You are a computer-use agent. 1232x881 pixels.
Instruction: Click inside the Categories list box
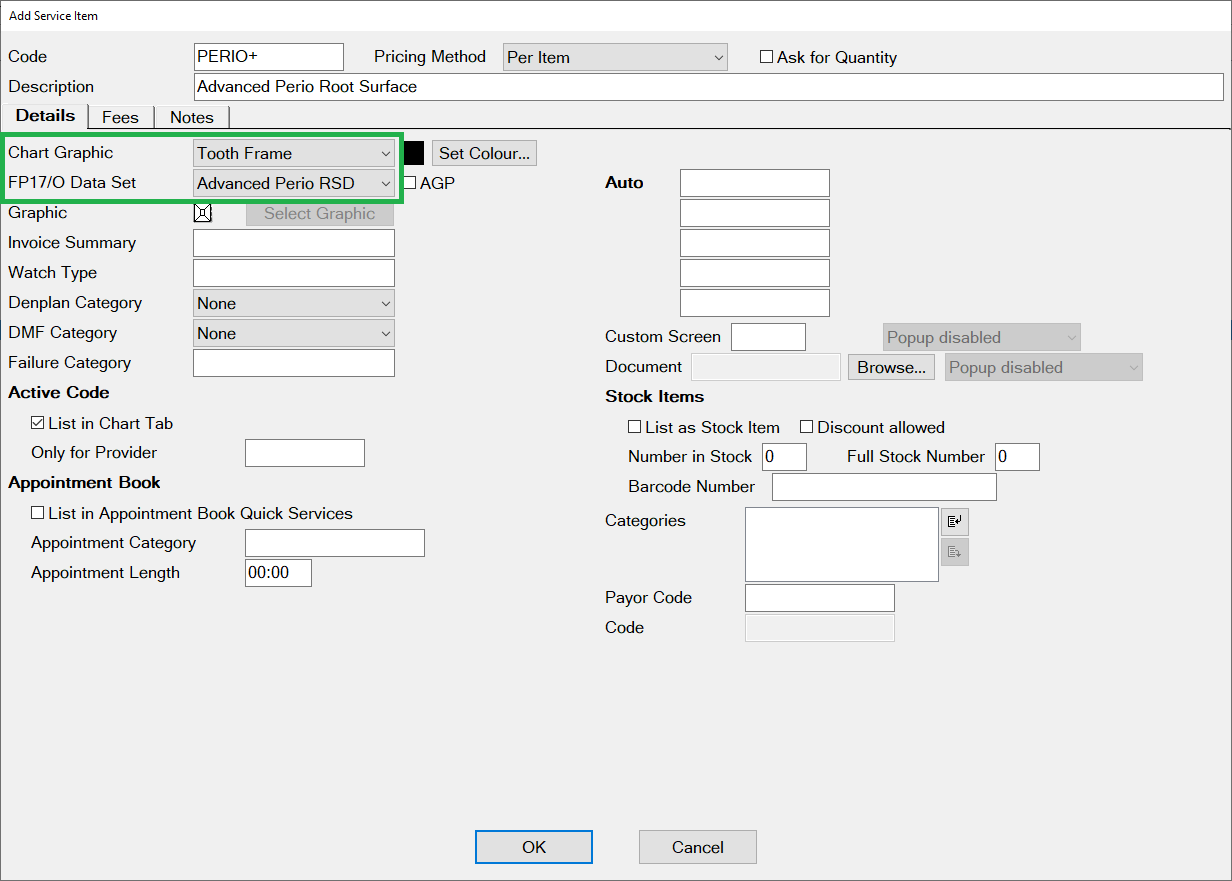pyautogui.click(x=842, y=545)
